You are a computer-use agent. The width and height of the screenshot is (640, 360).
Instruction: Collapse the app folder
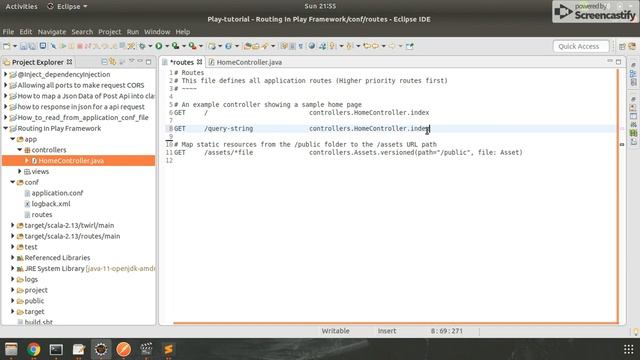13,139
